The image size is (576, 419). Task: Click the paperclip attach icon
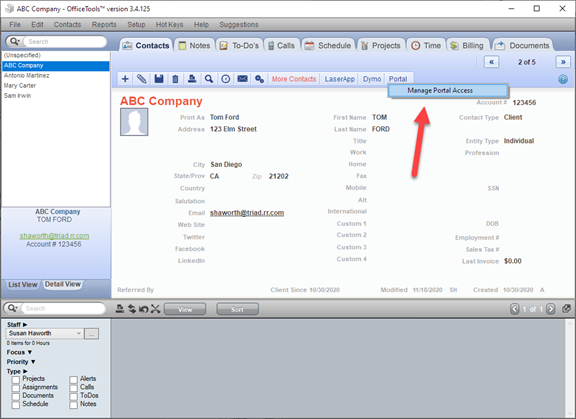pyautogui.click(x=141, y=79)
